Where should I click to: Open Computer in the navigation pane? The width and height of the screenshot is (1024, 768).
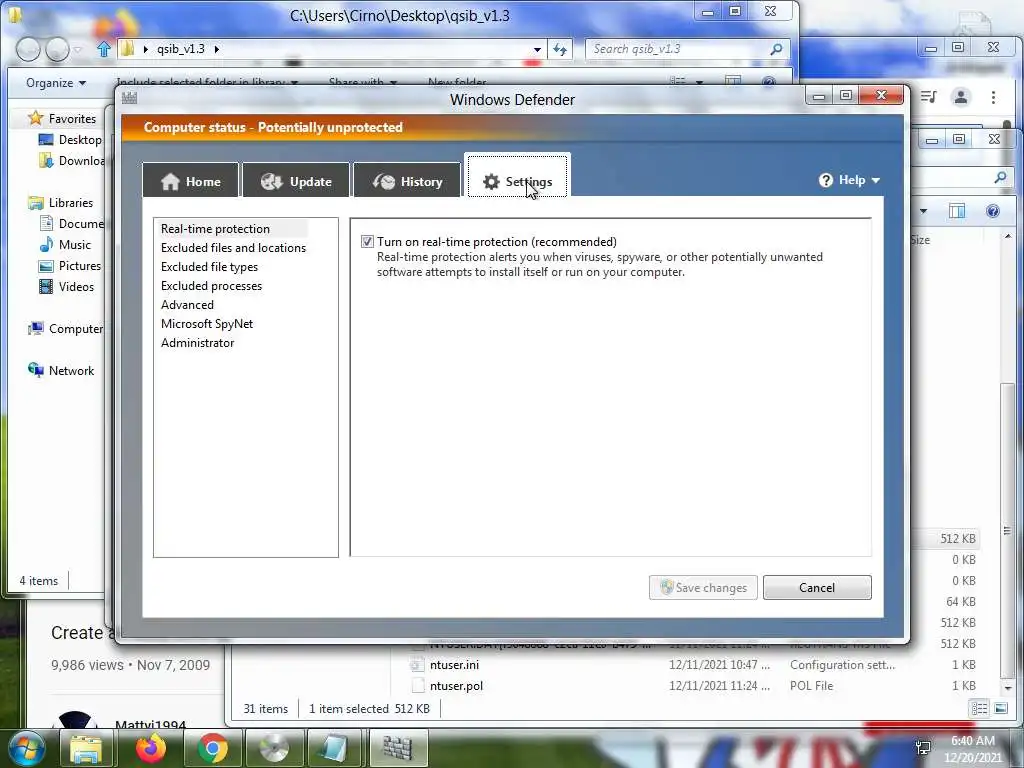click(x=65, y=328)
